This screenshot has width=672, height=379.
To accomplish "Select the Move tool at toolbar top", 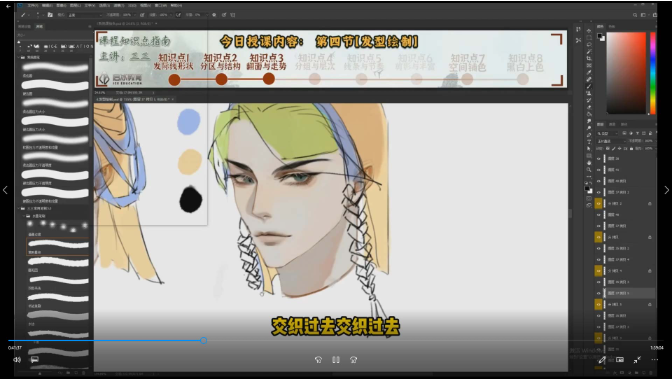I will click(589, 31).
